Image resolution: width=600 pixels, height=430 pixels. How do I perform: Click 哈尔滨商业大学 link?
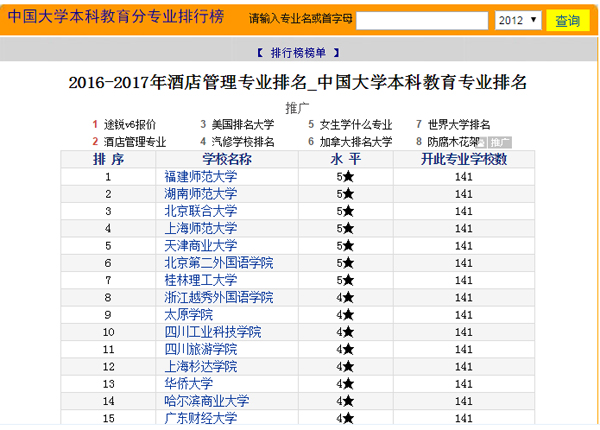[x=206, y=401]
